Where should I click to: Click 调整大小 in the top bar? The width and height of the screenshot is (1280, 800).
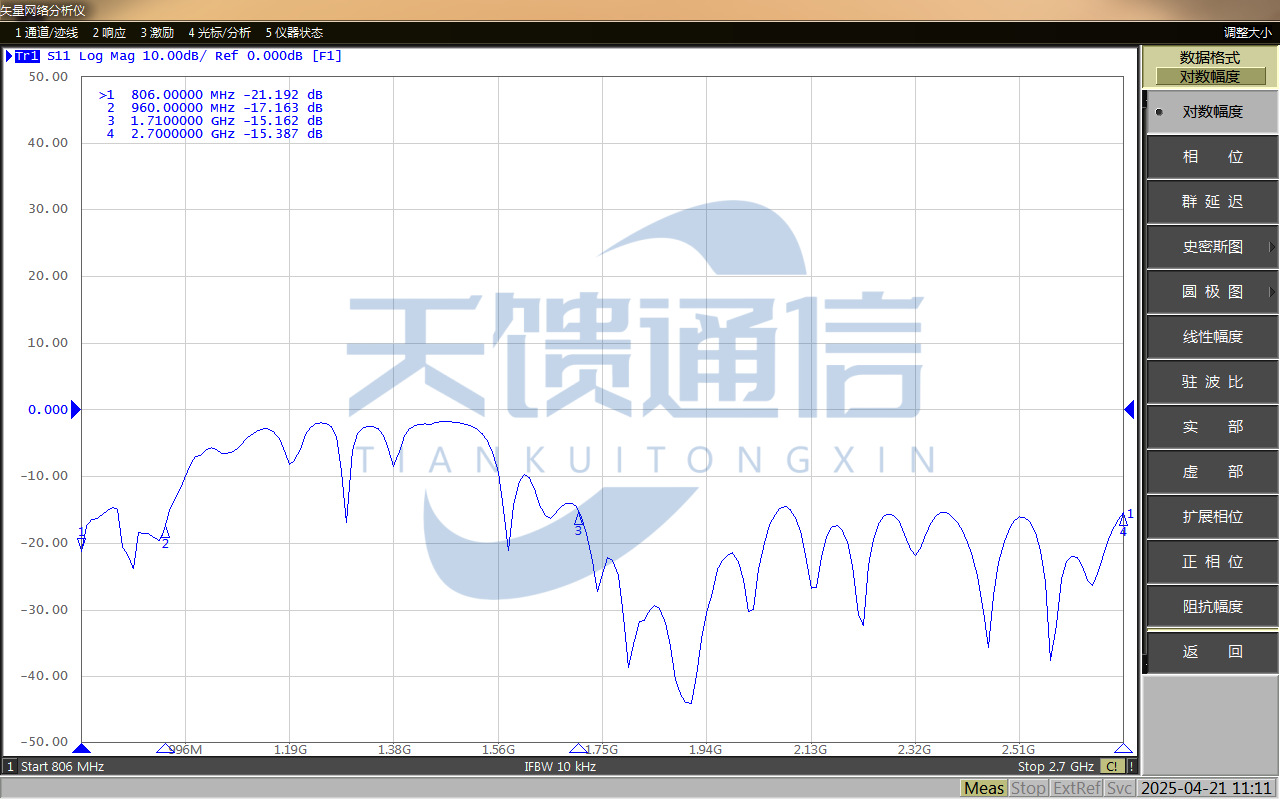1248,33
